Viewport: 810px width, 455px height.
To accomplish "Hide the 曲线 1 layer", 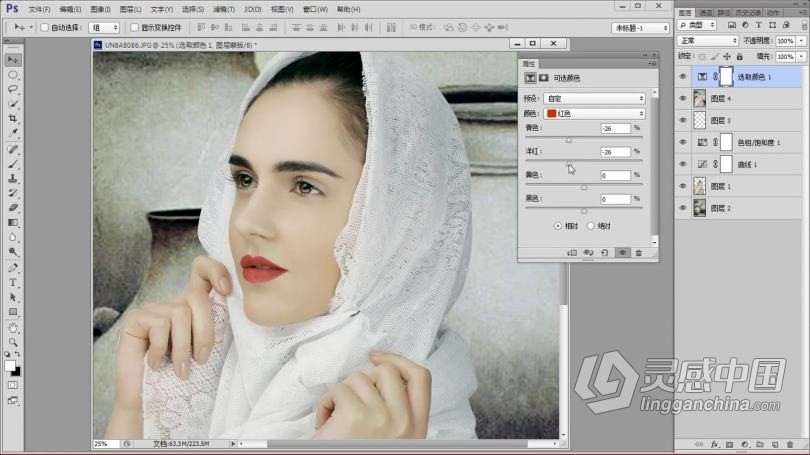I will tap(683, 164).
